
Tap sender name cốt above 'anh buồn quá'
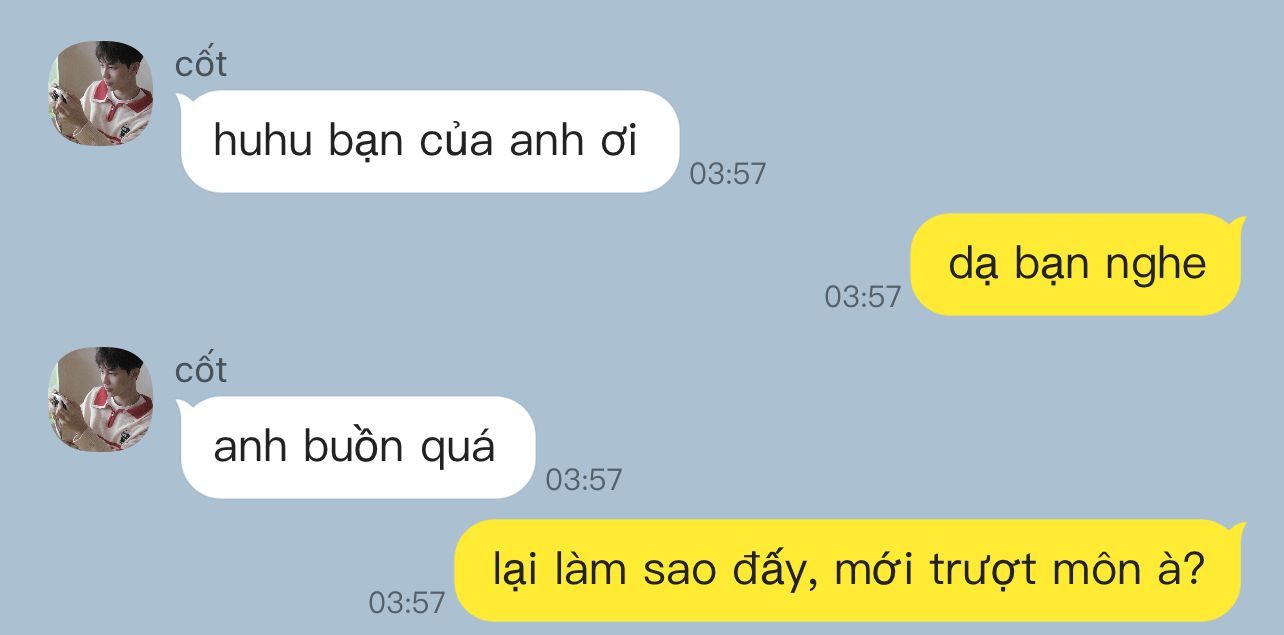coord(201,370)
